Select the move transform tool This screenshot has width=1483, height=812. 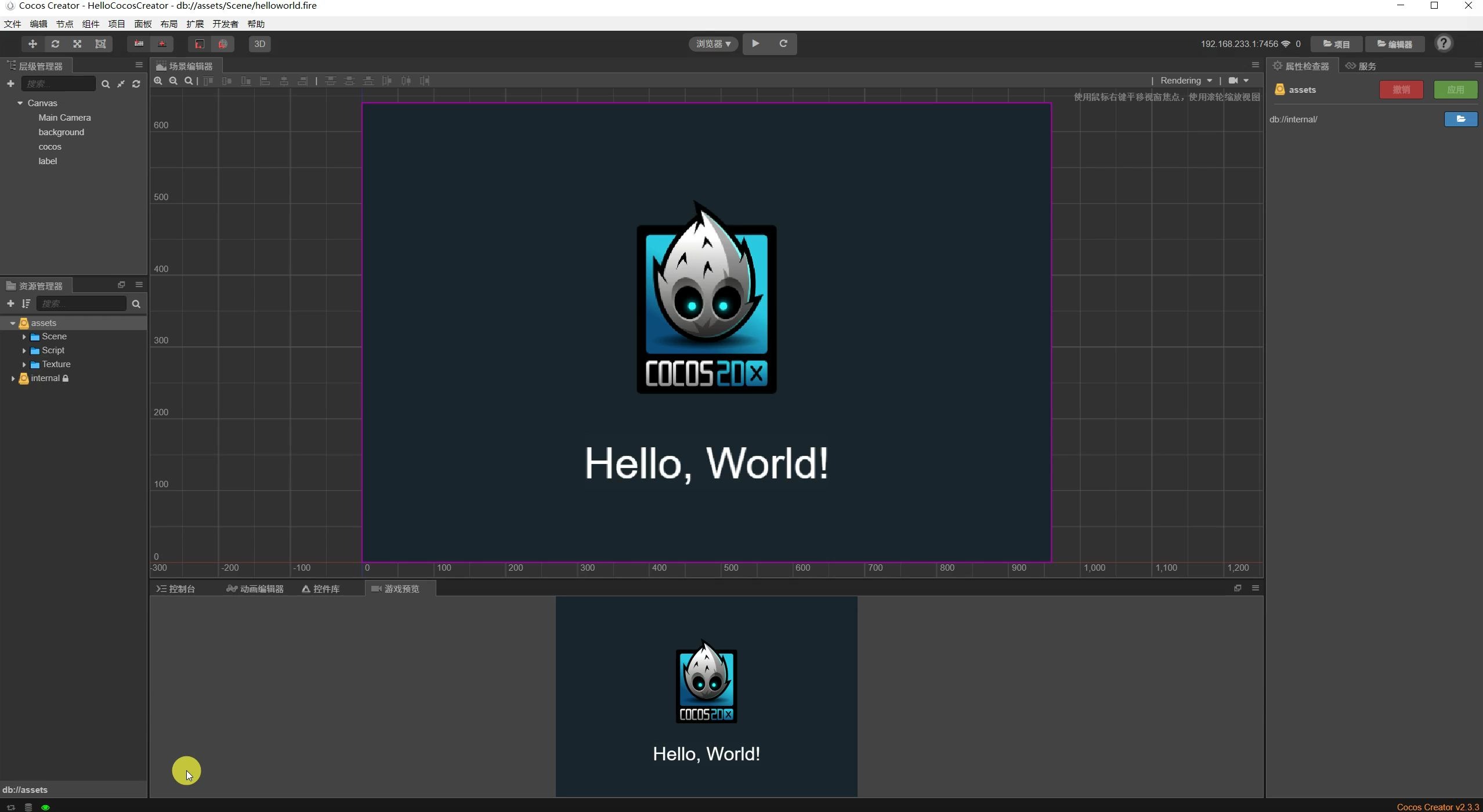point(32,44)
